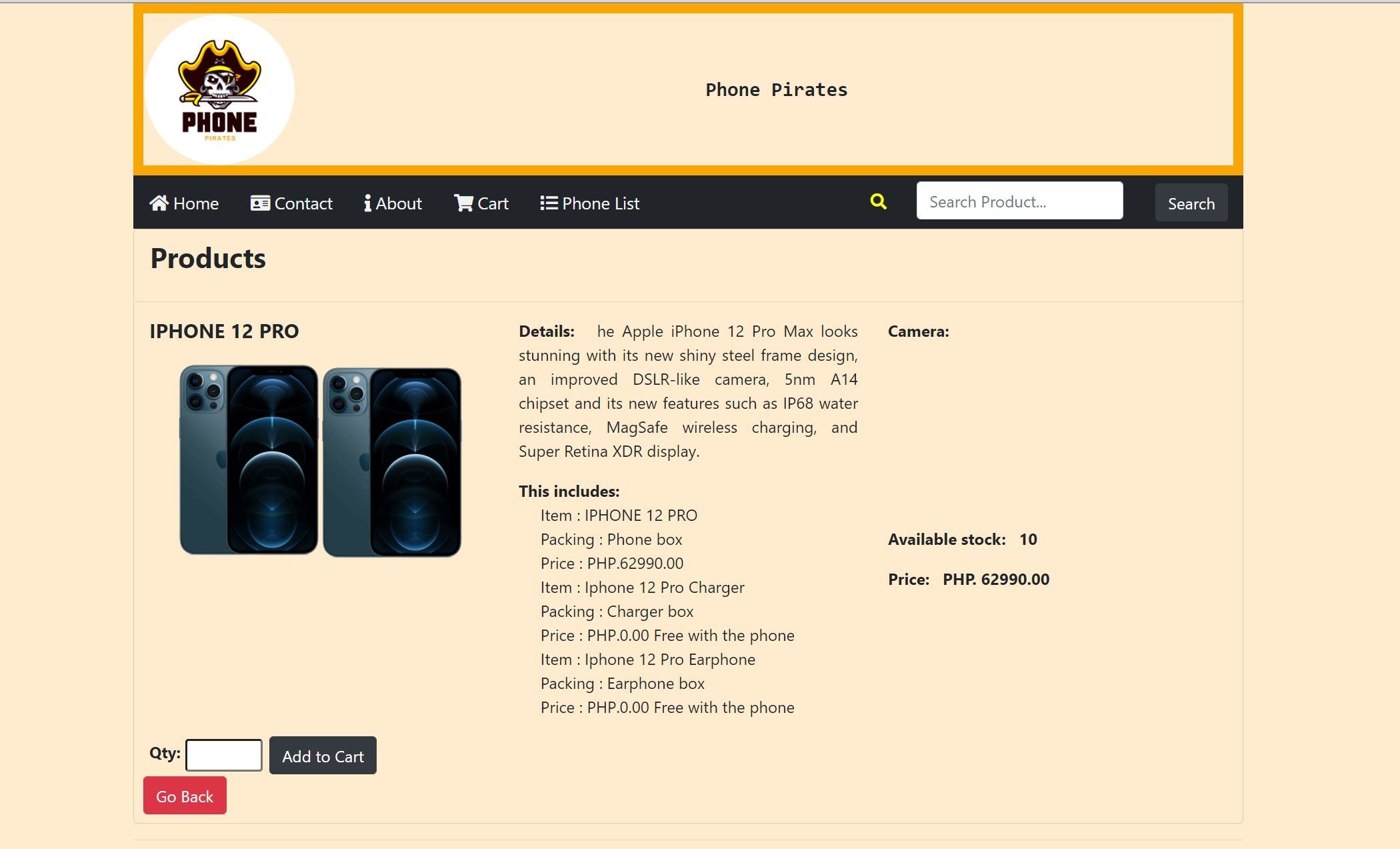The image size is (1400, 849).
Task: Click the About info icon
Action: click(x=368, y=203)
